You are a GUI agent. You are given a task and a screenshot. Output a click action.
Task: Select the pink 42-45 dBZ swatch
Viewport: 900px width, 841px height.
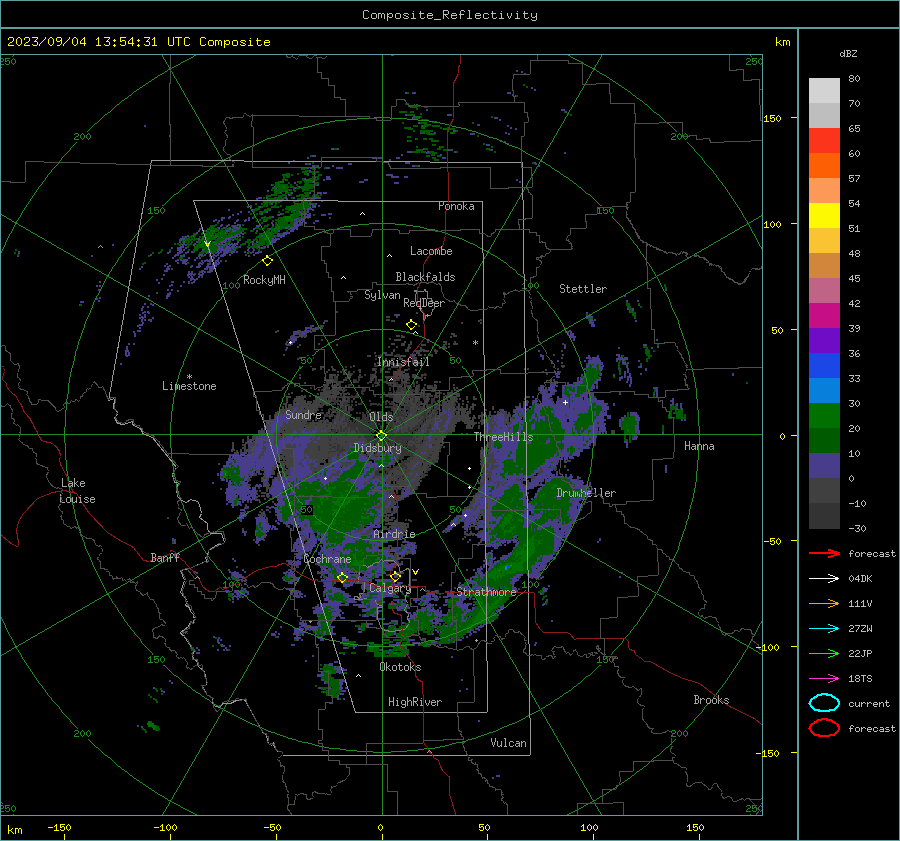click(824, 290)
